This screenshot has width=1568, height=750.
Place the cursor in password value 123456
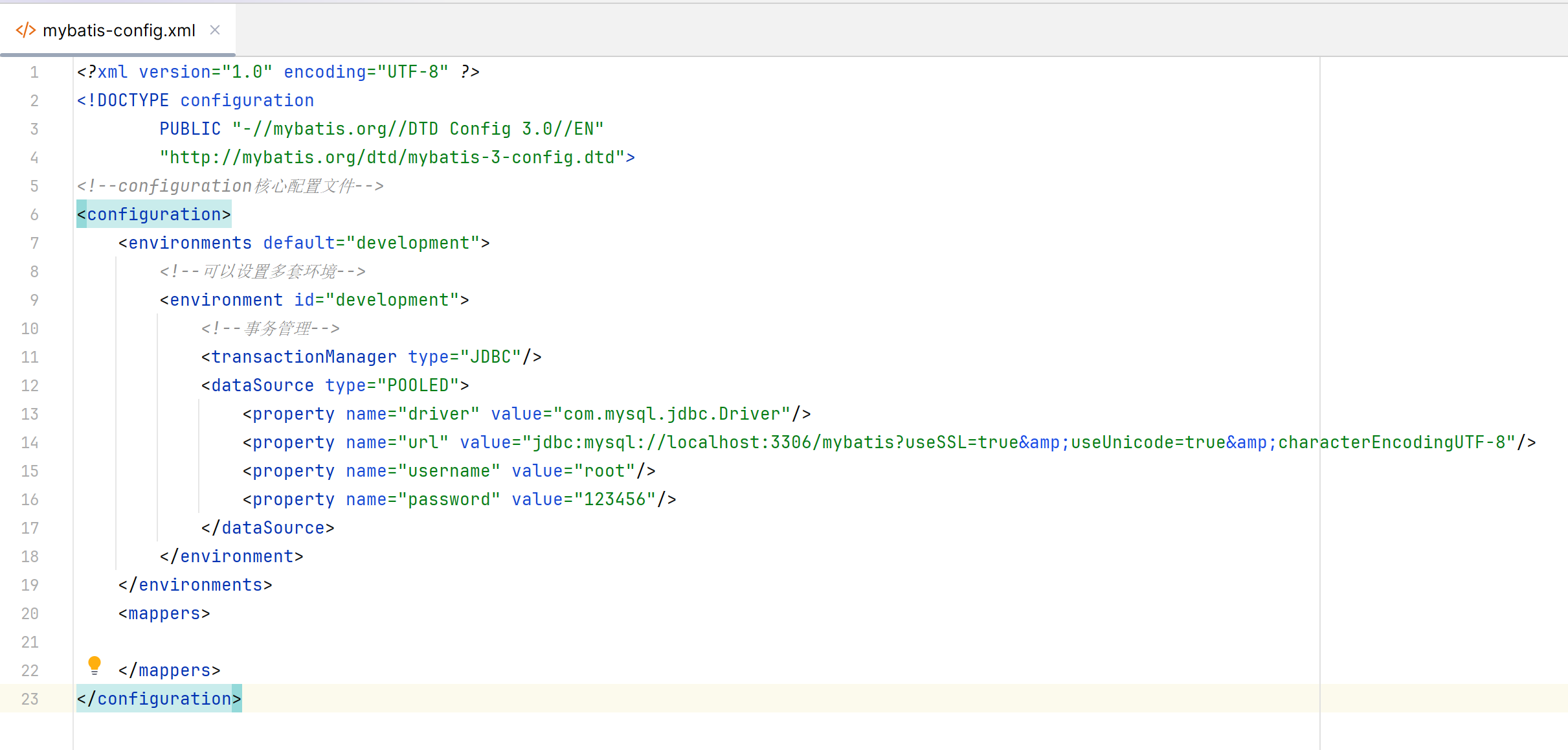point(615,499)
